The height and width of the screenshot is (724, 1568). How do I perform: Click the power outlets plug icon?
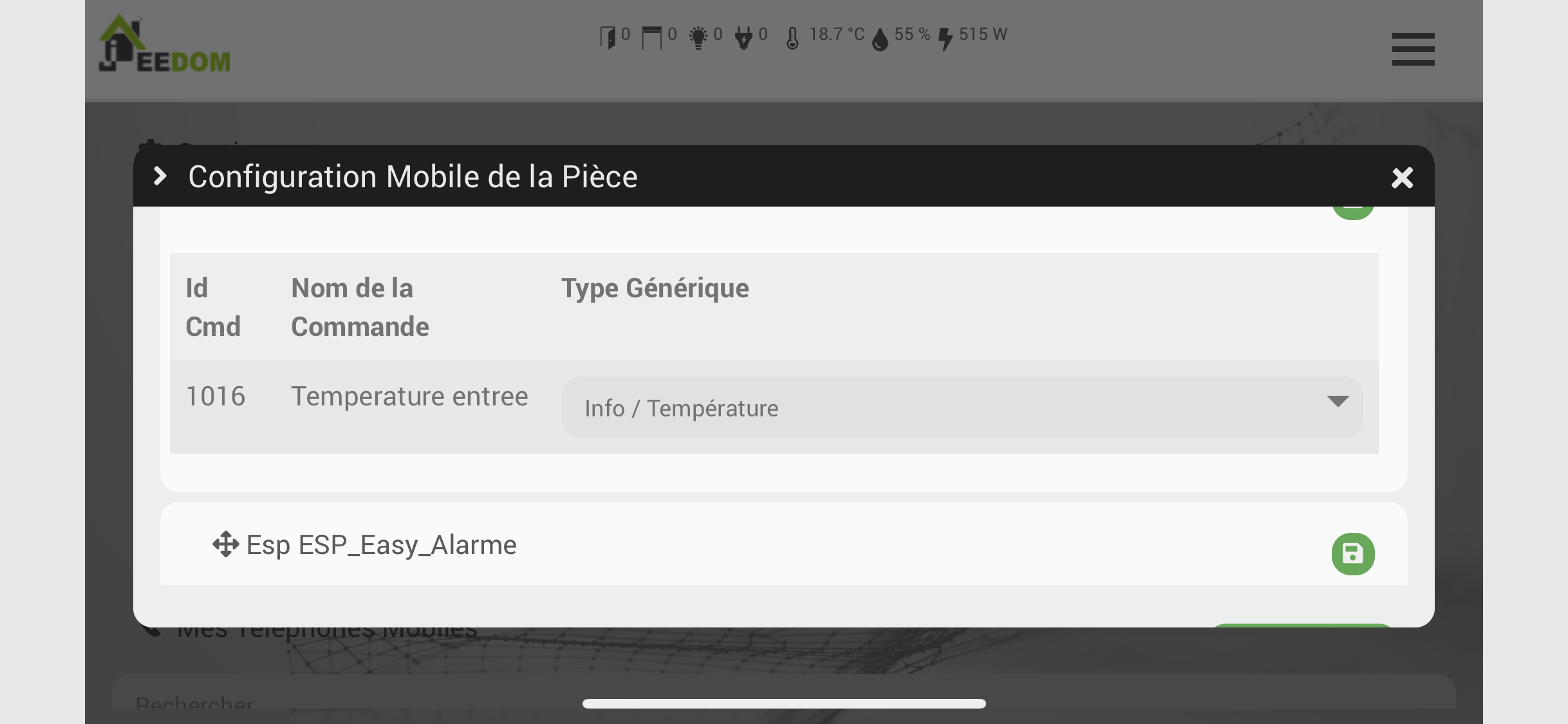[743, 37]
